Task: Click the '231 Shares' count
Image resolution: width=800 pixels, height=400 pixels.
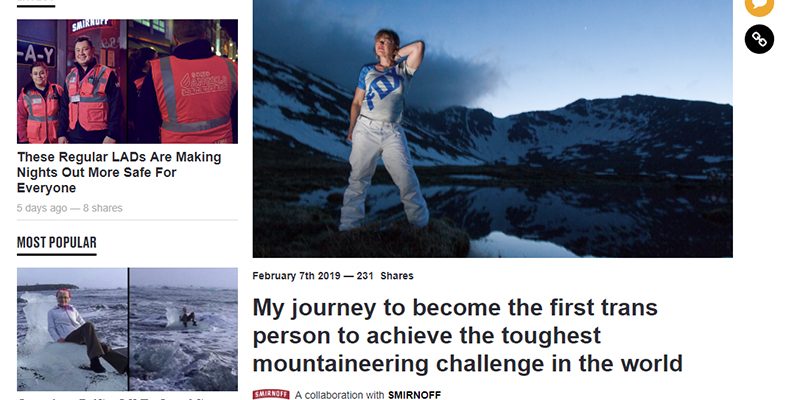Action: coord(385,276)
